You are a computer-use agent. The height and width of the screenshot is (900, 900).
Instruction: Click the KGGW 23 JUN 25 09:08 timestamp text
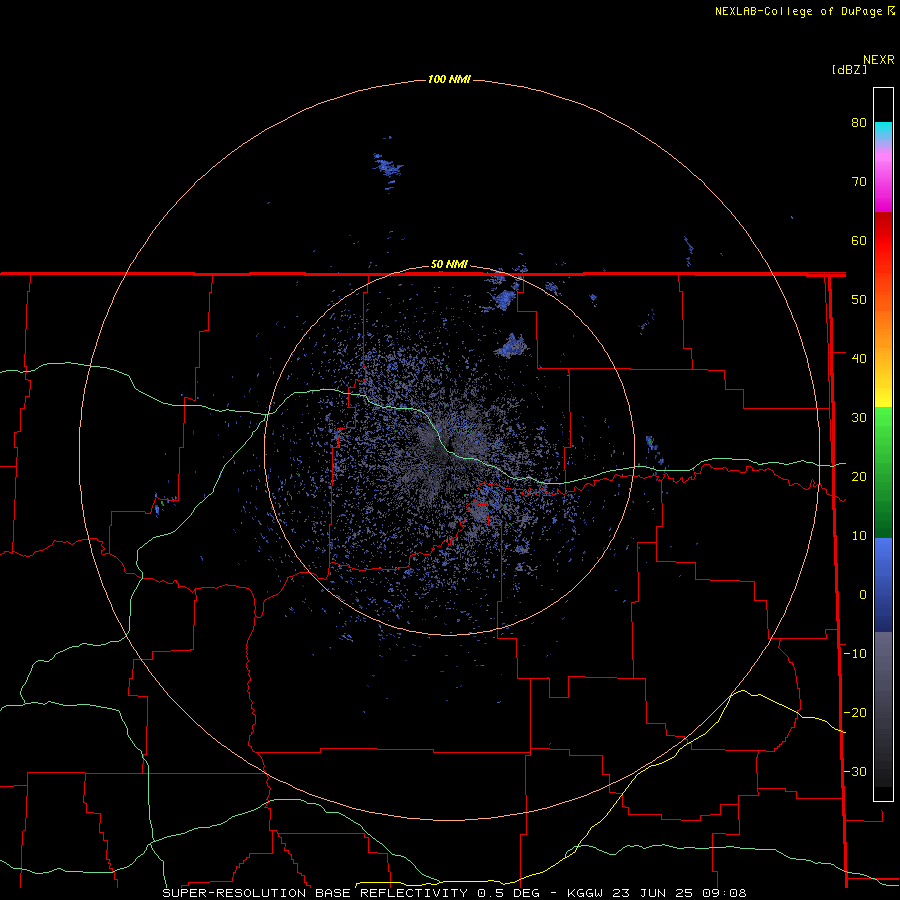(x=657, y=893)
